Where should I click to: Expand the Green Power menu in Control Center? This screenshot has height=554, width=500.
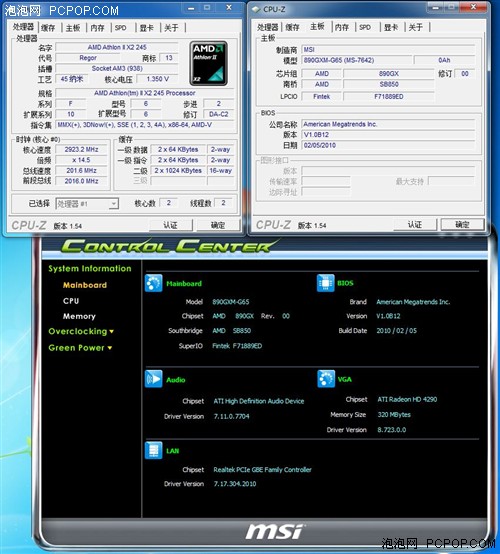(x=80, y=348)
